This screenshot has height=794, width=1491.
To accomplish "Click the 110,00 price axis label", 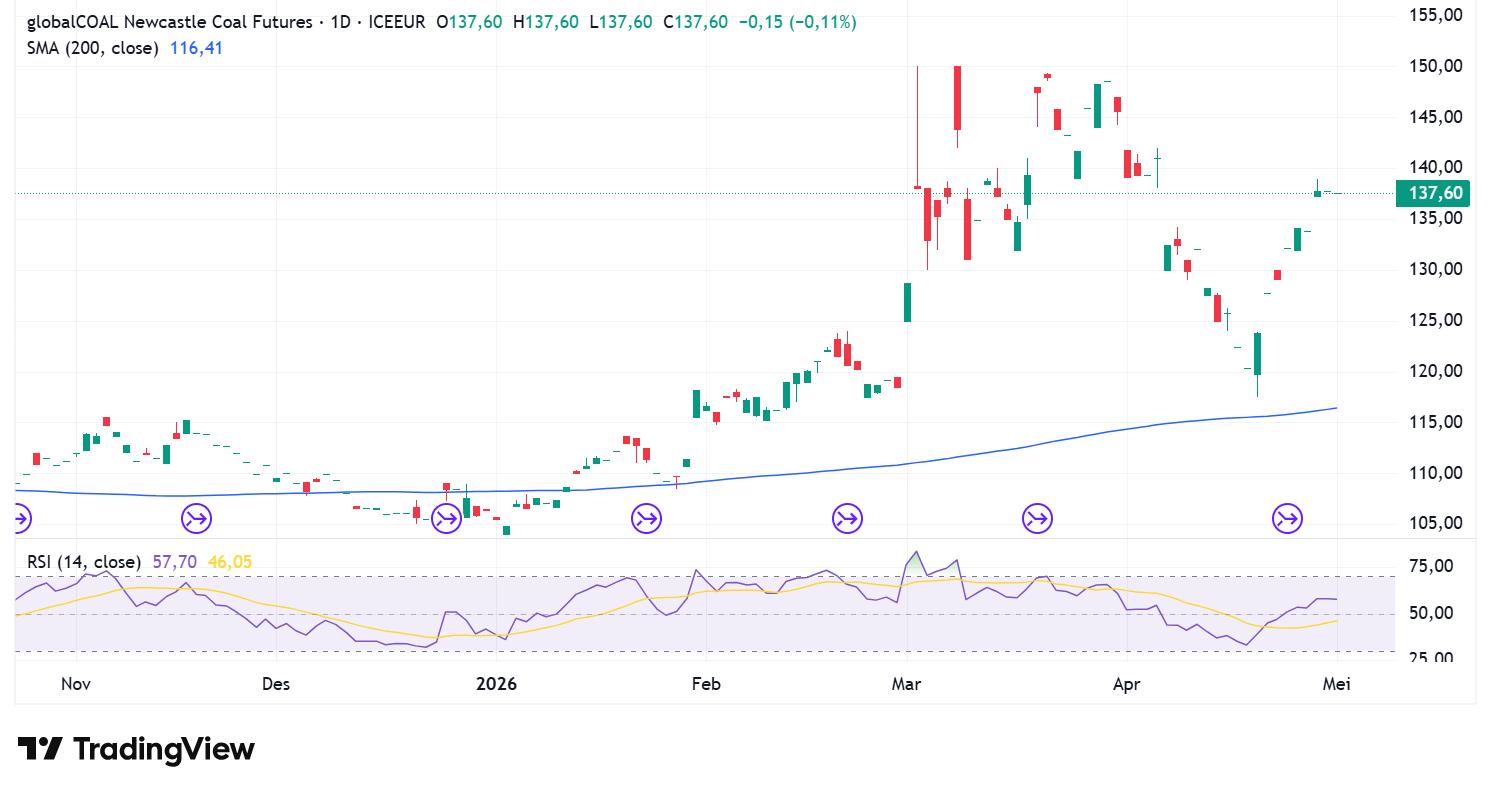I will pos(1436,473).
